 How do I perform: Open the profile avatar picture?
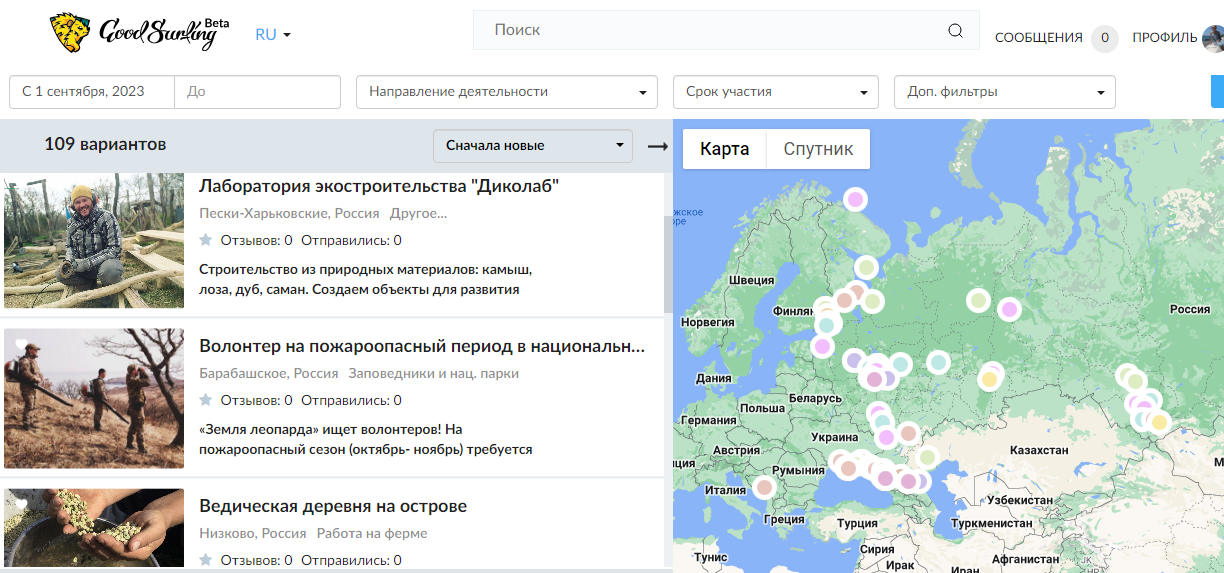tap(1213, 38)
